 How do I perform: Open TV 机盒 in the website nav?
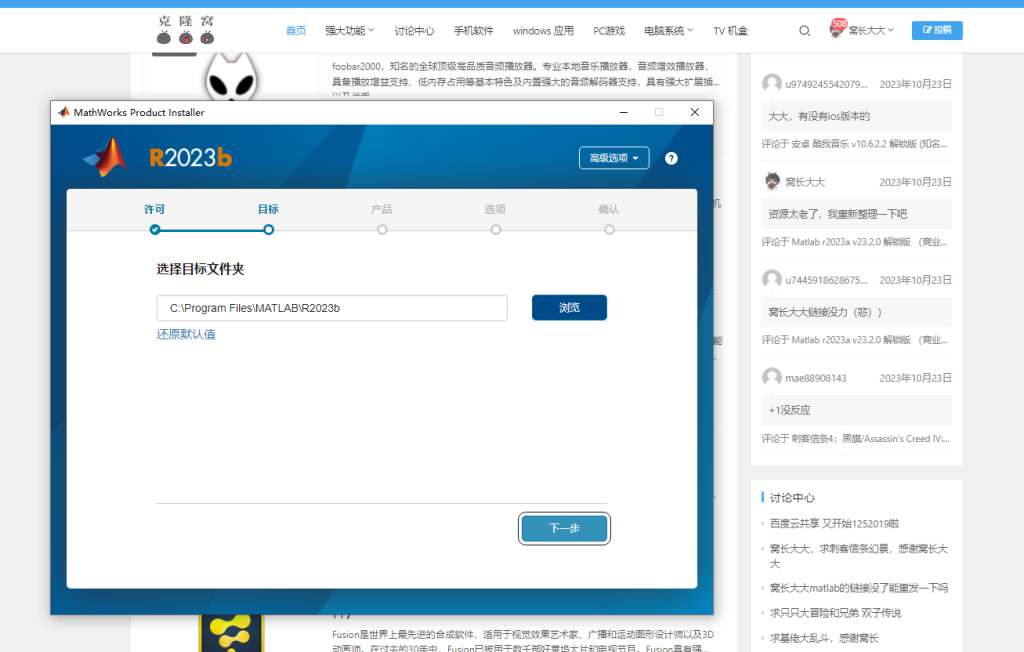[730, 31]
